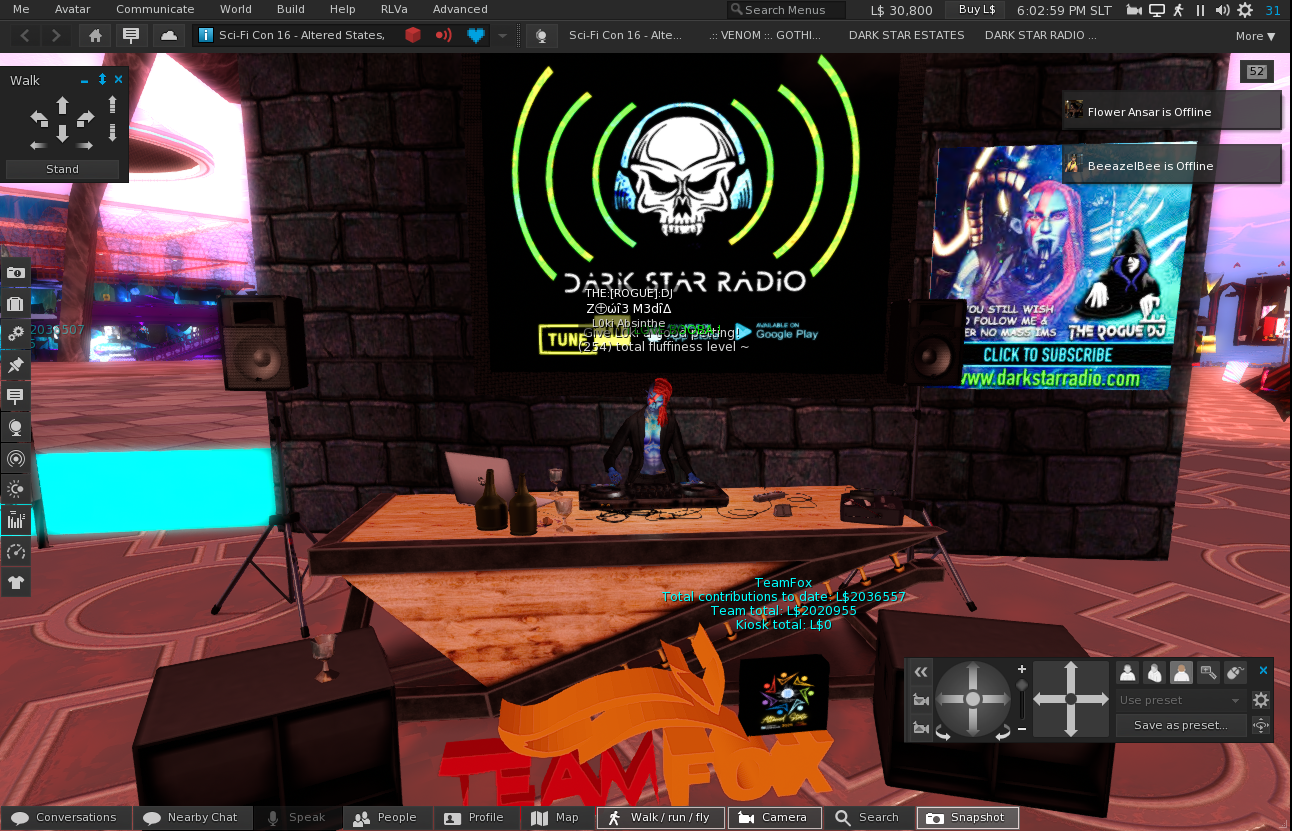Click the red cube icon in address bar
The image size is (1292, 831).
tap(413, 36)
